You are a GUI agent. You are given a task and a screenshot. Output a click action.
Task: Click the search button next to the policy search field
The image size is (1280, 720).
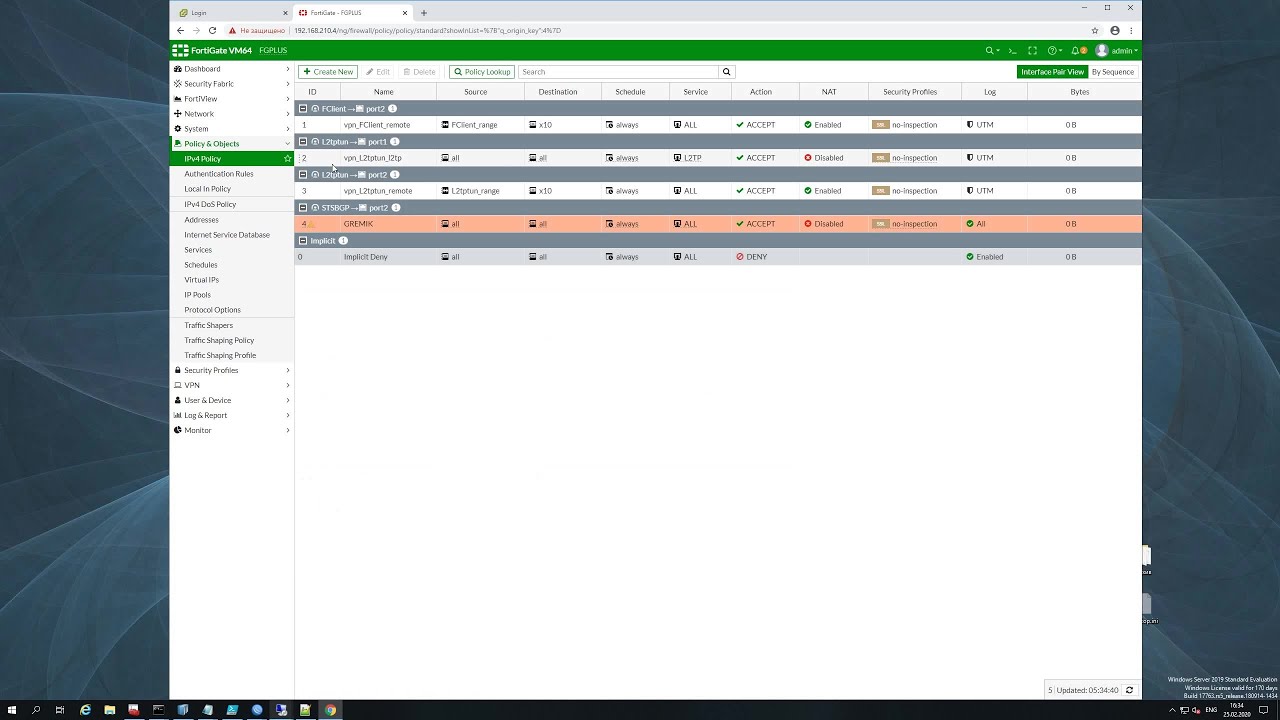click(727, 72)
